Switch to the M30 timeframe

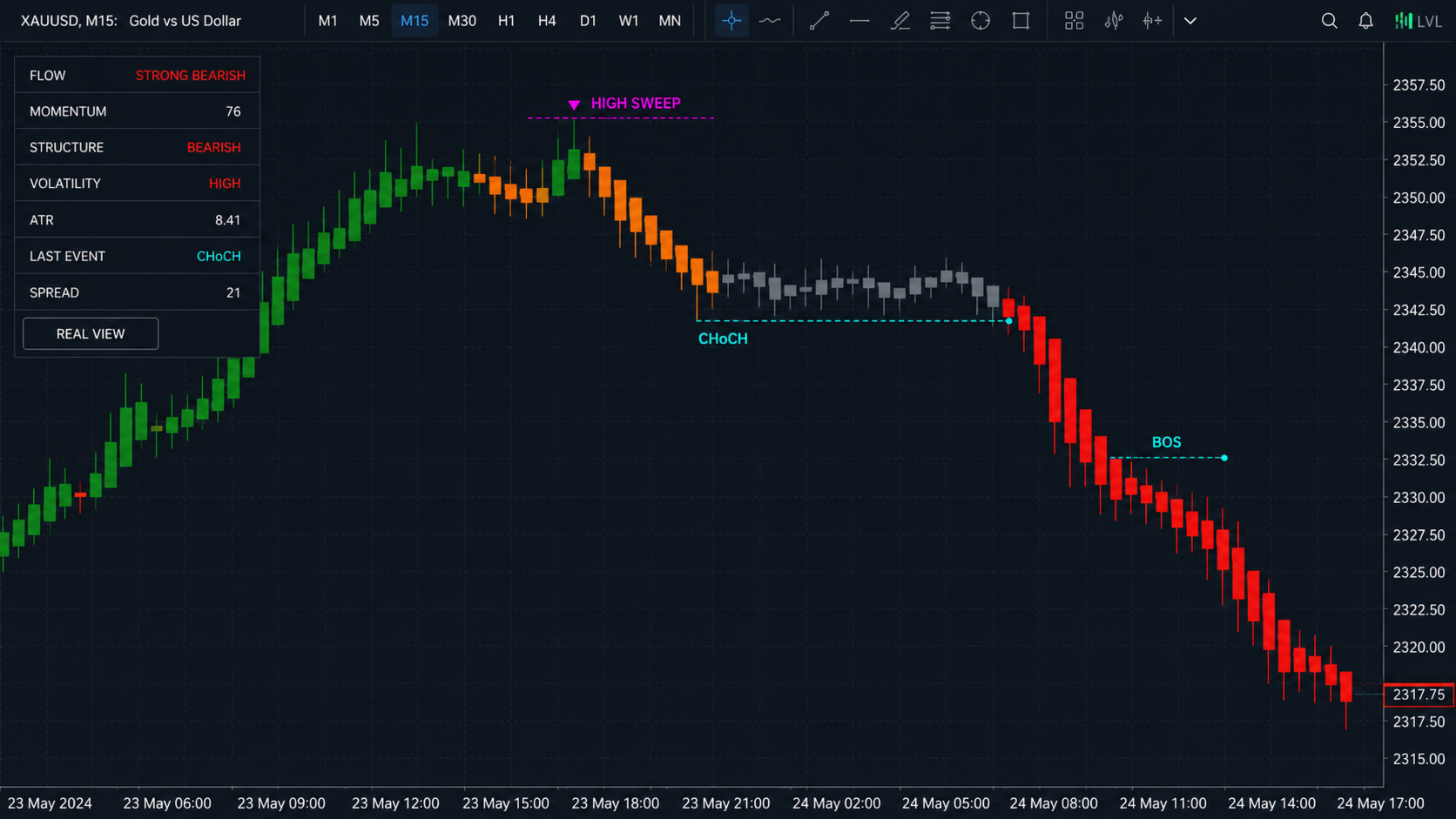pyautogui.click(x=462, y=21)
